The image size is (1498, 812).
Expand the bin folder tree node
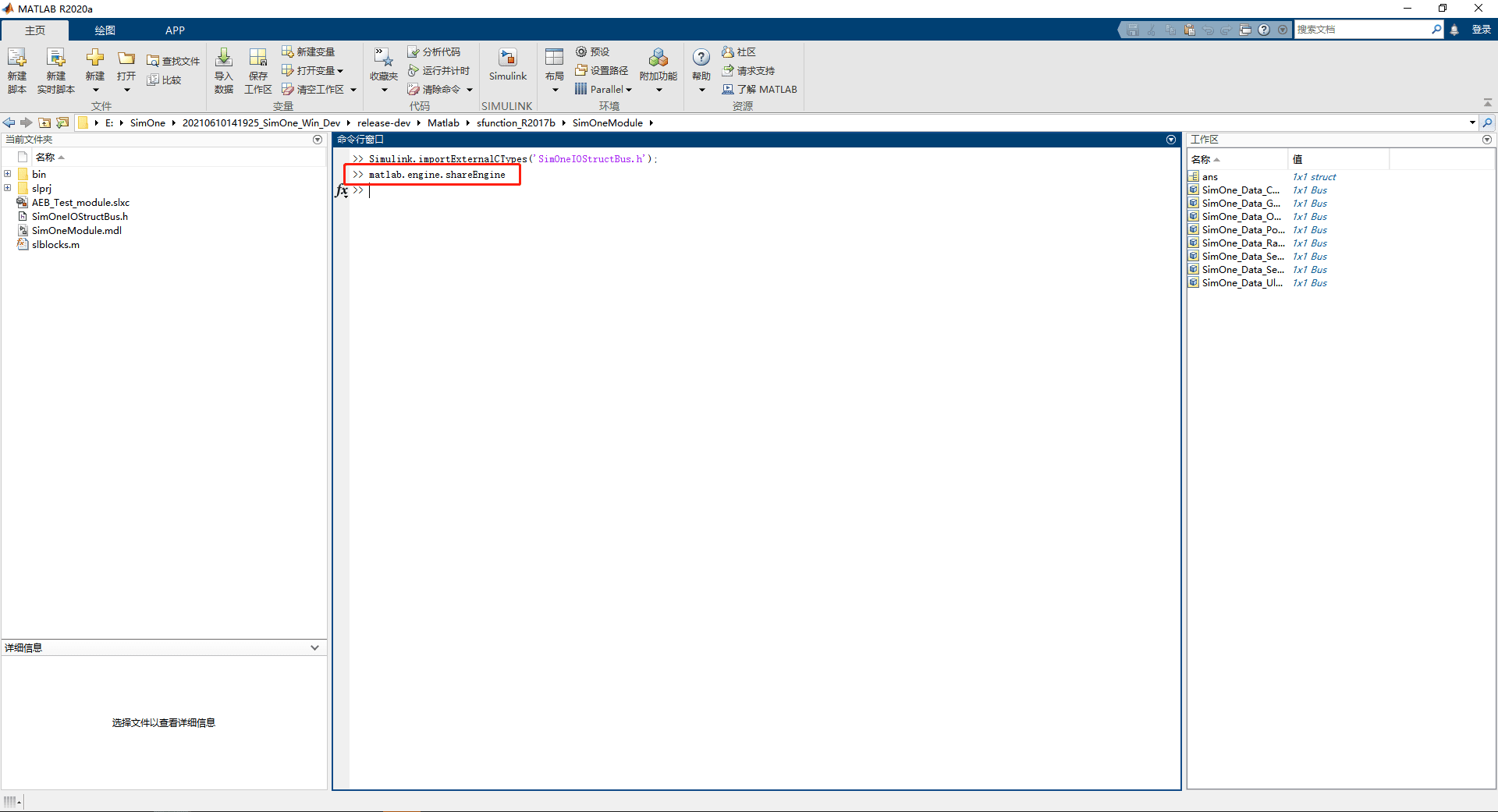coord(8,174)
